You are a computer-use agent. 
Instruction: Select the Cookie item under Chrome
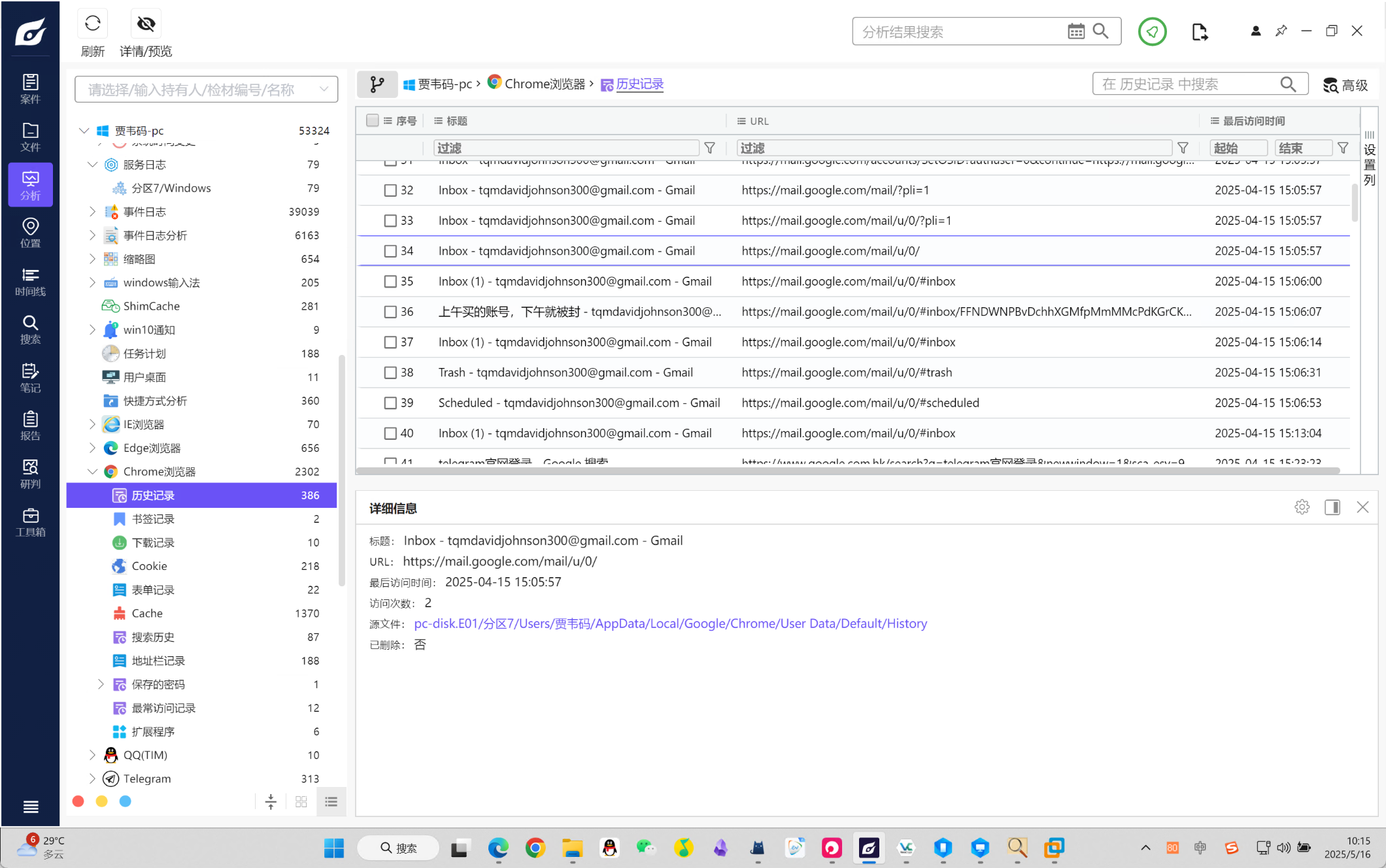(x=149, y=566)
